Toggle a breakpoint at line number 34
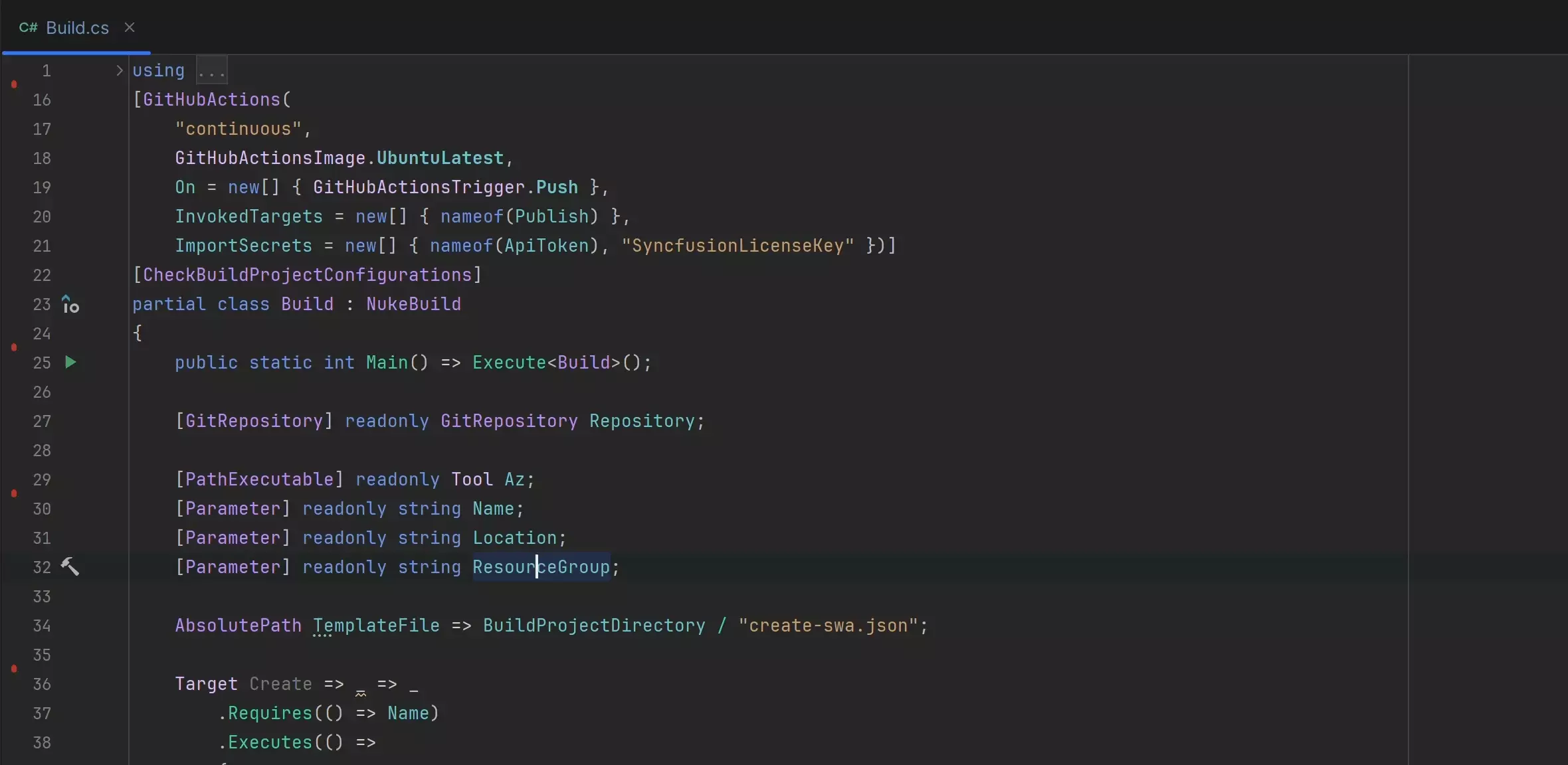 pyautogui.click(x=41, y=626)
